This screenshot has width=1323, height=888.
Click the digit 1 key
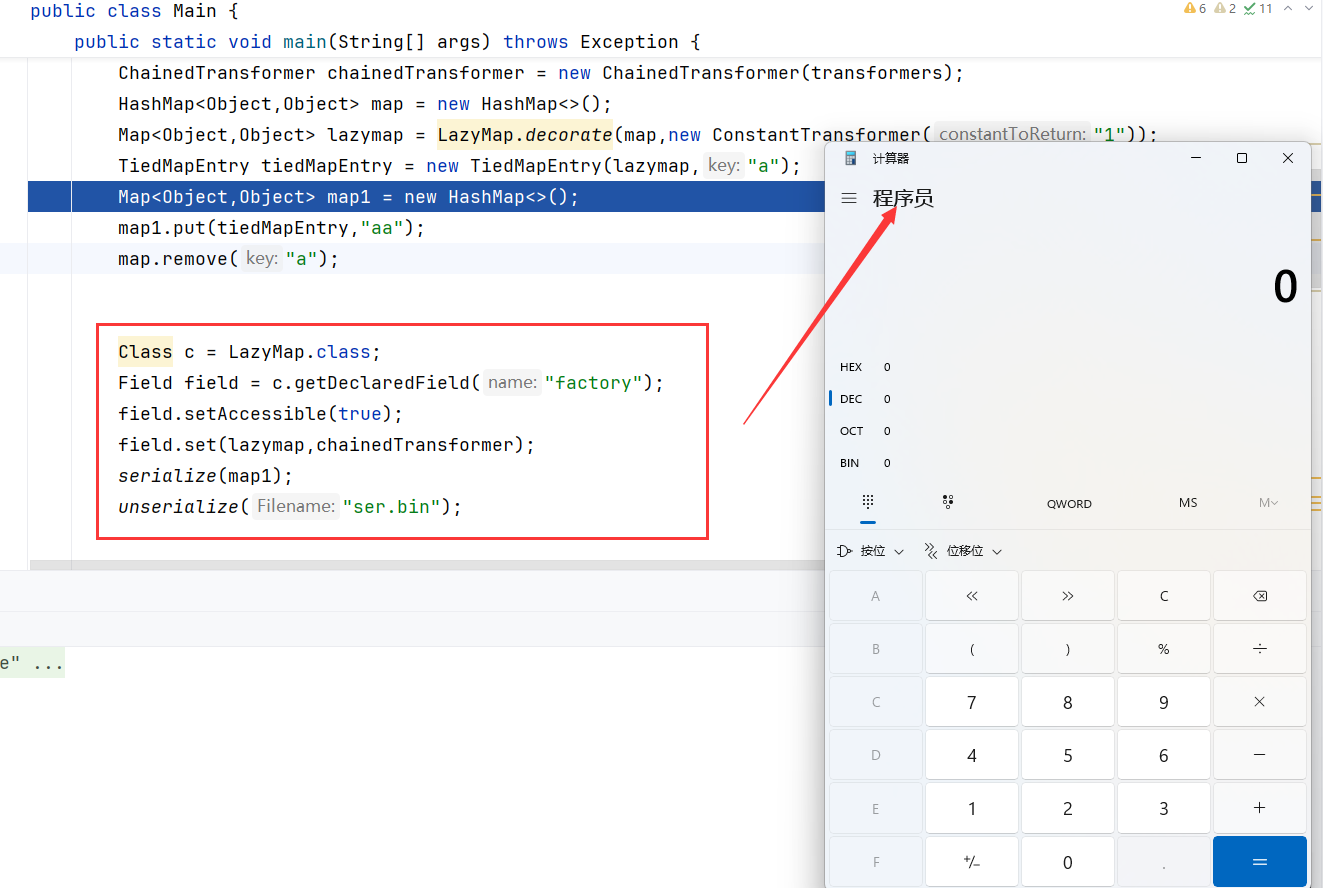[x=972, y=808]
